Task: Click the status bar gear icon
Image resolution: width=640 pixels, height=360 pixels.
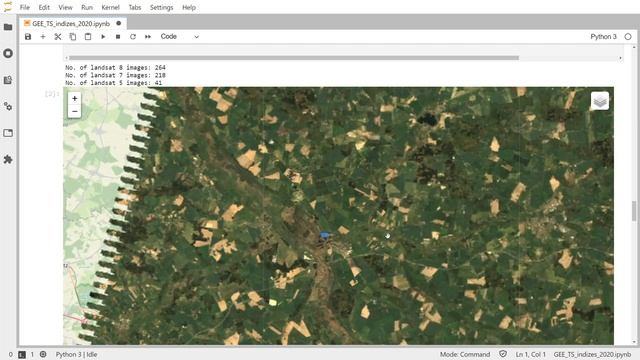Action: tap(43, 354)
